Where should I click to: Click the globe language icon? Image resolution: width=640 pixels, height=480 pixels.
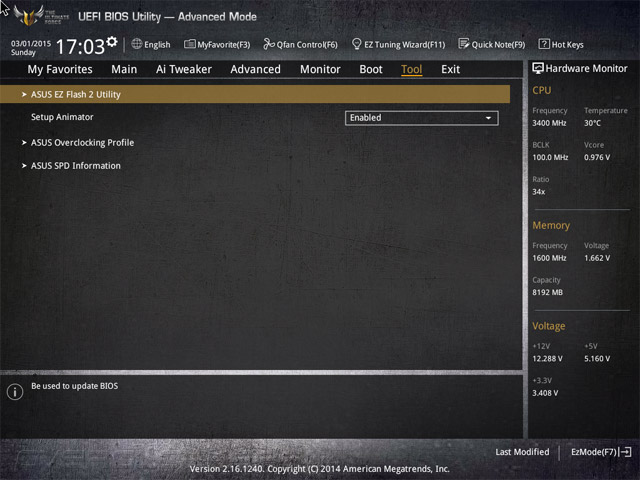tap(137, 44)
